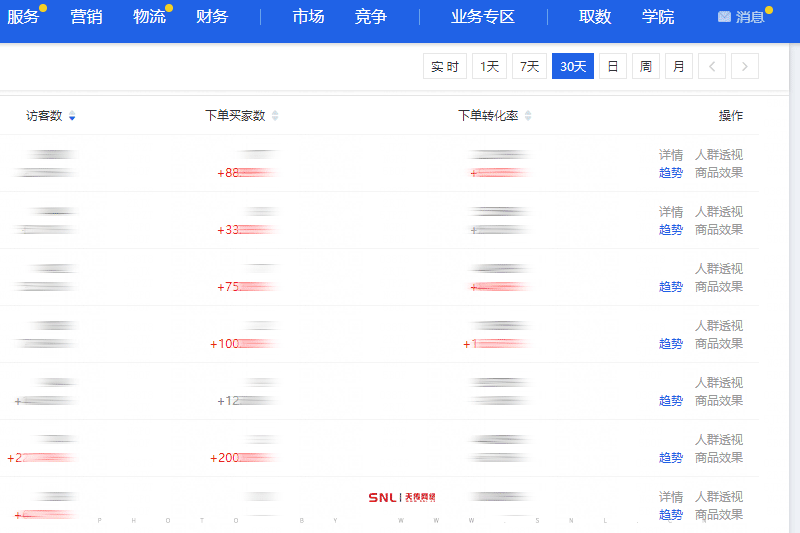Go to next period with right chevron
The height and width of the screenshot is (533, 800).
point(745,66)
